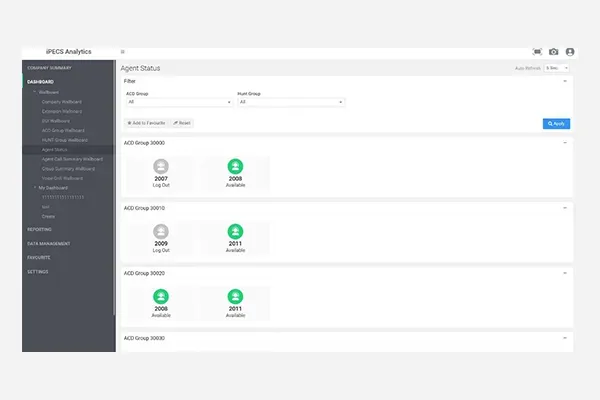Toggle the hamburger sidebar menu icon
The width and height of the screenshot is (600, 400).
[122, 52]
